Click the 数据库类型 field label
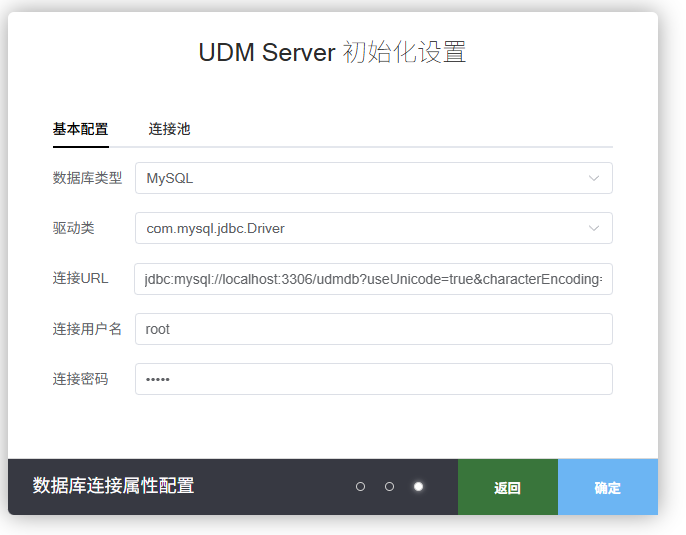This screenshot has width=686, height=535. pyautogui.click(x=87, y=178)
